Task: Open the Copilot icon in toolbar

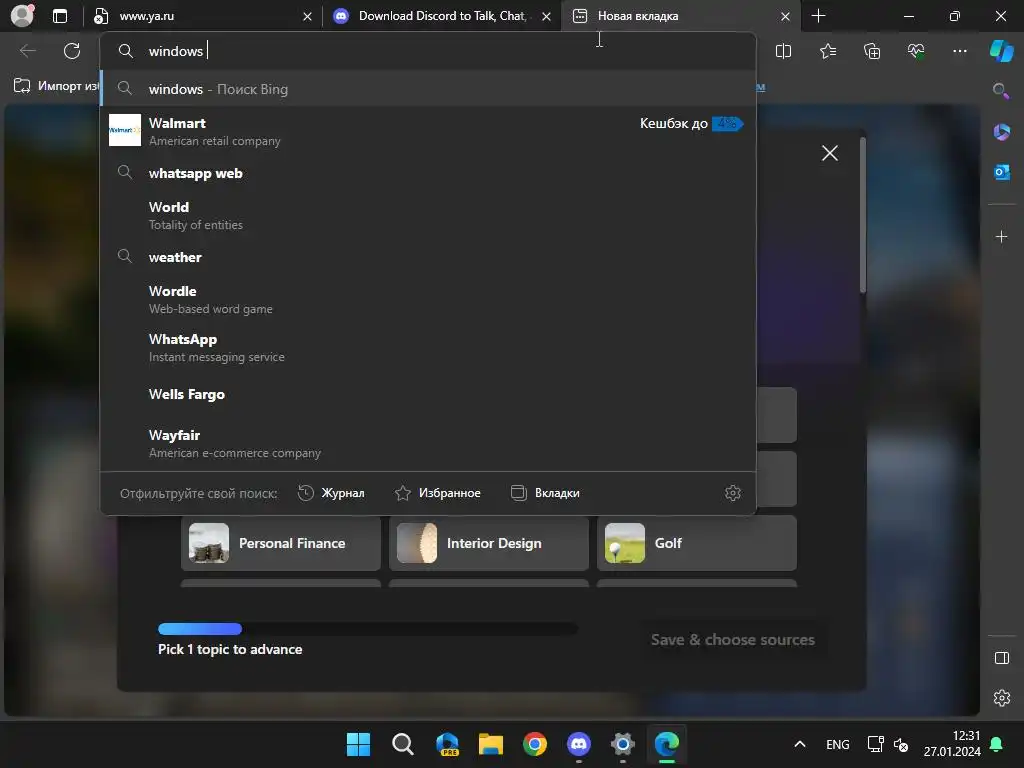Action: (x=1001, y=51)
